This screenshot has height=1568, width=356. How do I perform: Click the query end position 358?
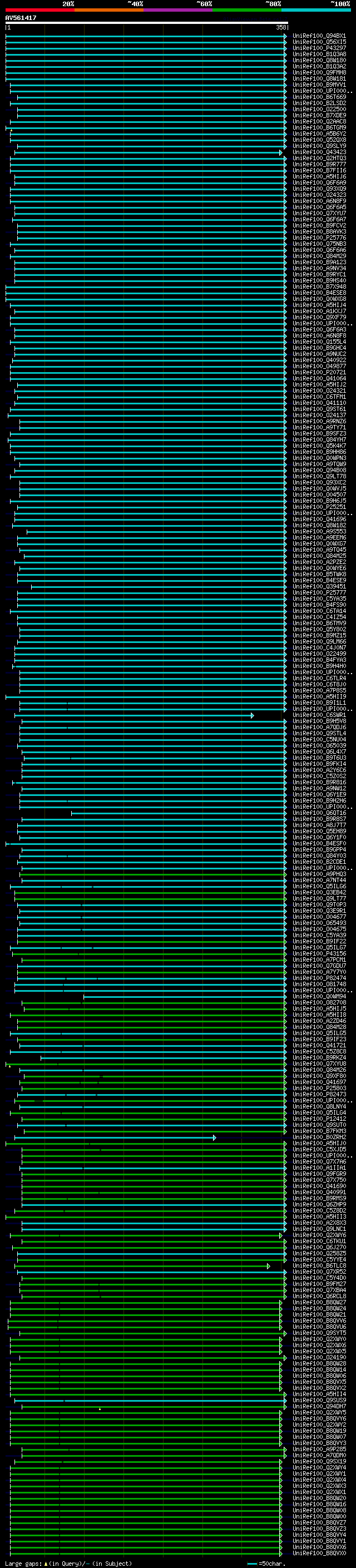(x=280, y=28)
